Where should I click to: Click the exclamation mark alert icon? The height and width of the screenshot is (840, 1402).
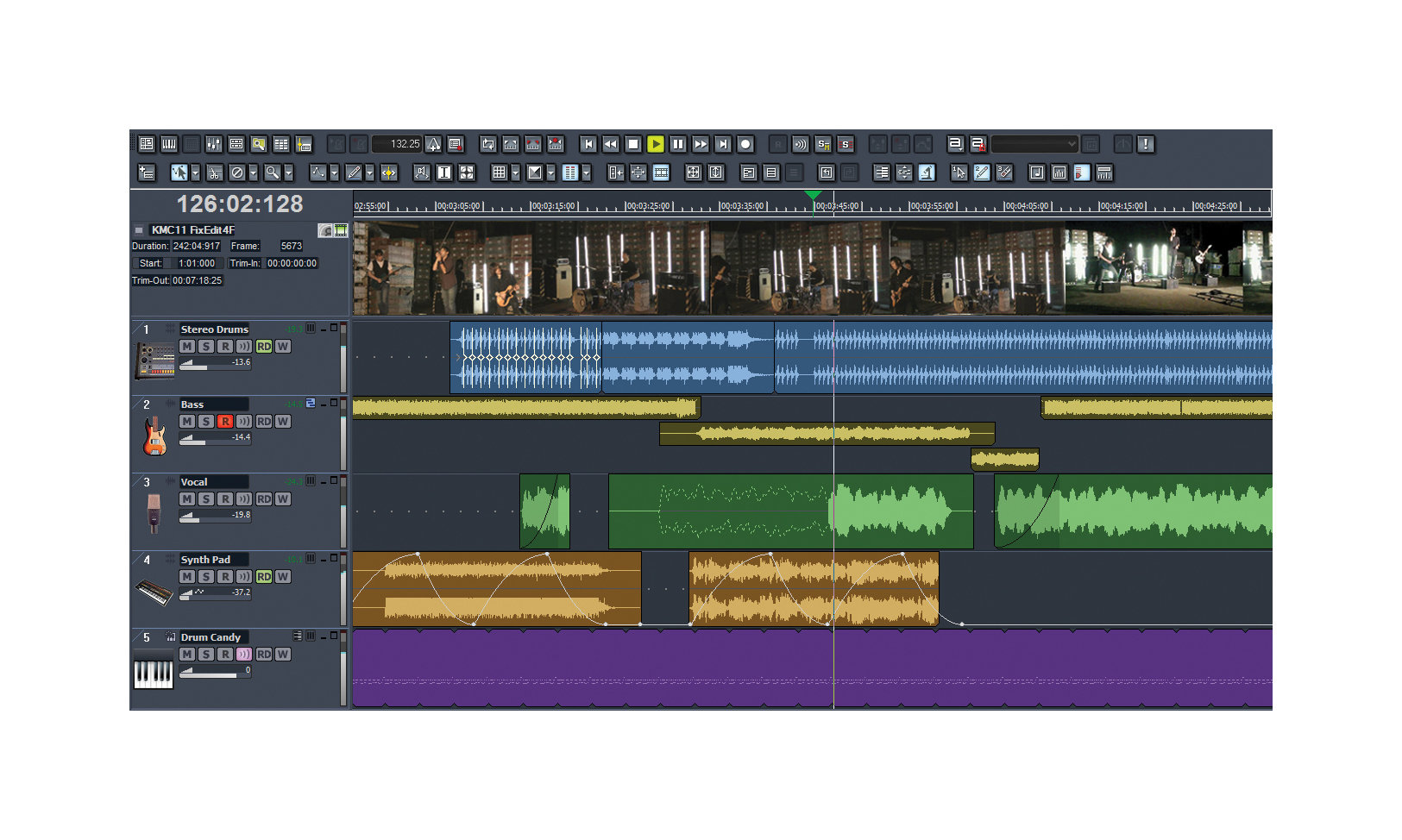click(x=1145, y=144)
